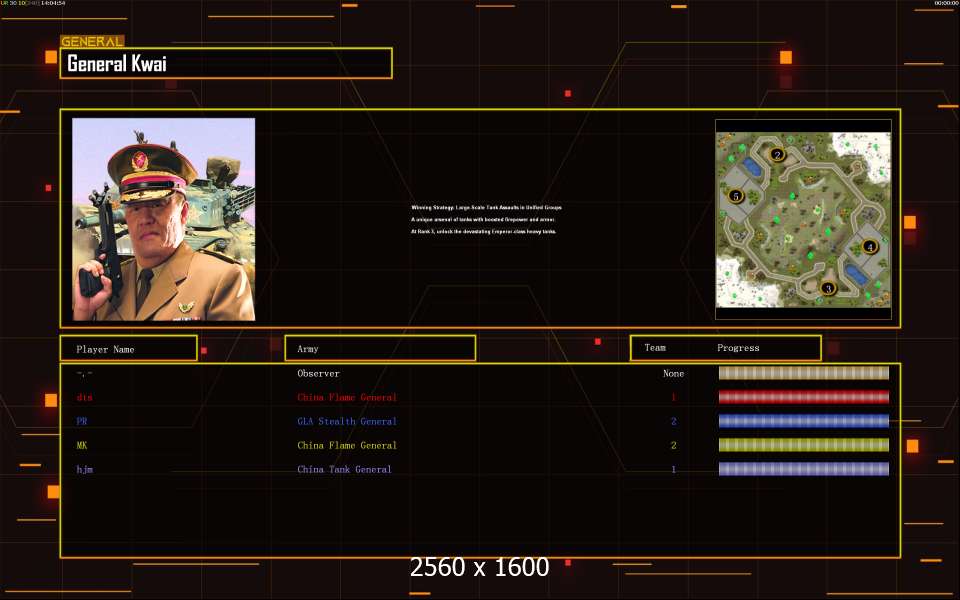Click the Winning Strategy description text

click(486, 219)
